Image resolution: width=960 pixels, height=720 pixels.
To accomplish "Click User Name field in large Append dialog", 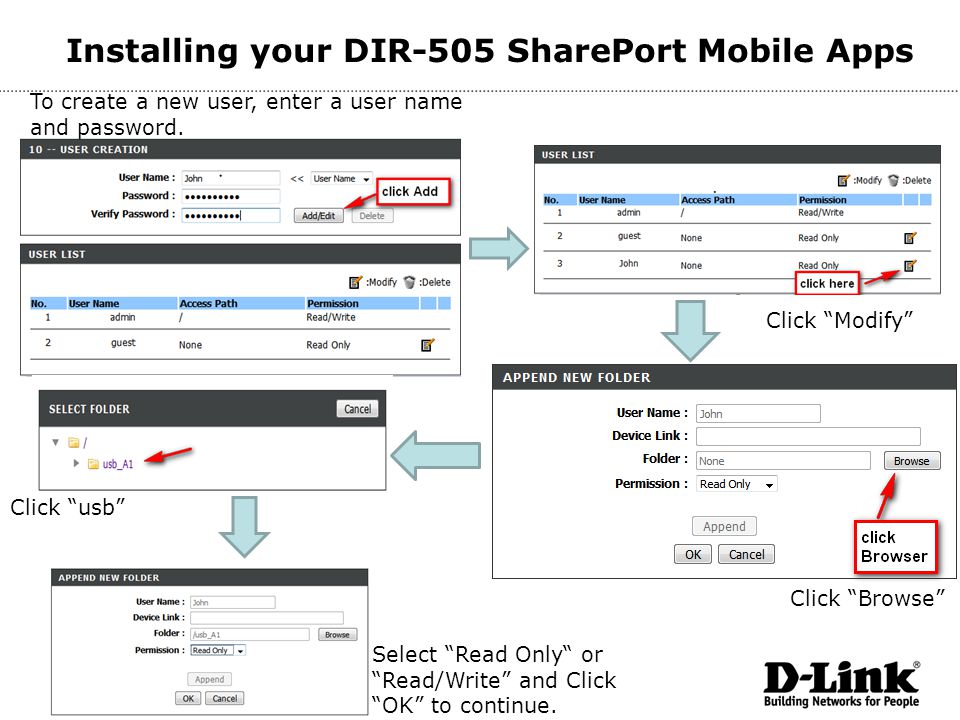I will [758, 413].
